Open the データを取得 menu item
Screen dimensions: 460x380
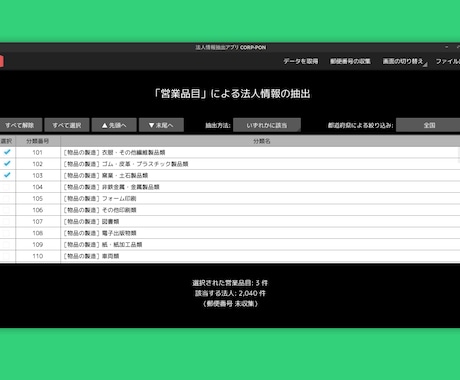pos(301,61)
